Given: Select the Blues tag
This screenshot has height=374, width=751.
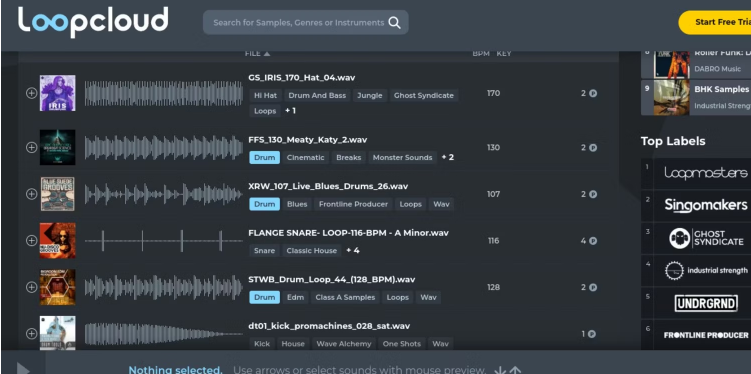Looking at the screenshot, I should pyautogui.click(x=297, y=204).
